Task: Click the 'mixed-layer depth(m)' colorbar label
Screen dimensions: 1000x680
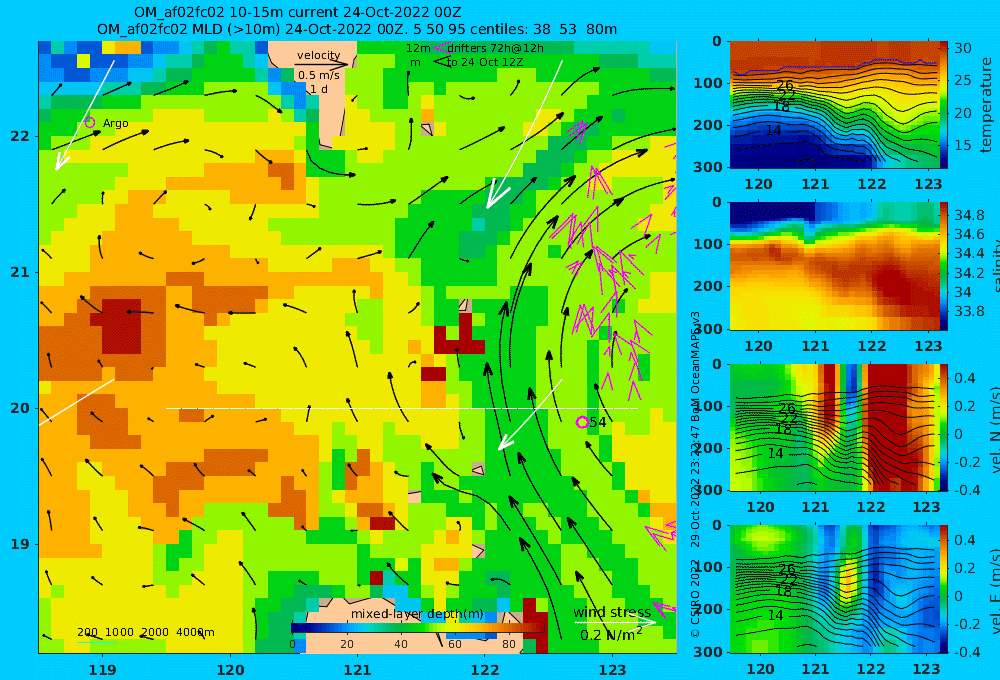Action: [417, 614]
